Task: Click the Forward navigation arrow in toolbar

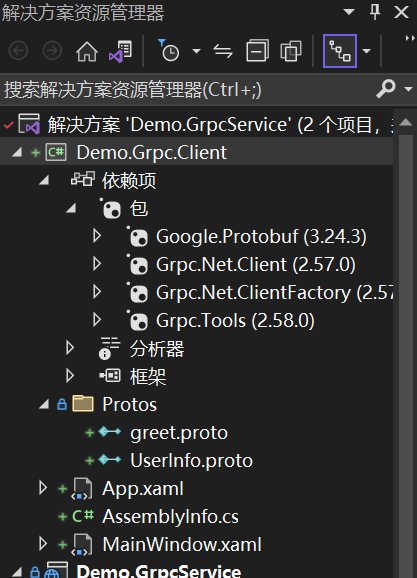Action: coord(52,51)
